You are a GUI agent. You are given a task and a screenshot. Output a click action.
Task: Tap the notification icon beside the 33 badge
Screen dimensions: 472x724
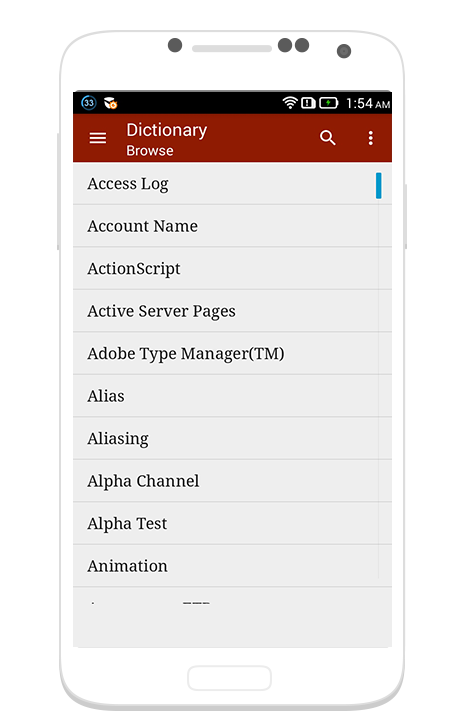point(110,103)
